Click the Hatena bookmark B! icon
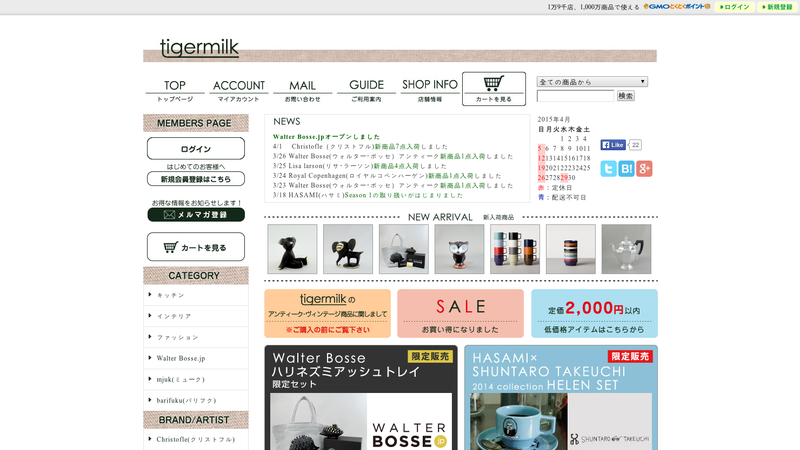This screenshot has height=450, width=800. tap(626, 169)
